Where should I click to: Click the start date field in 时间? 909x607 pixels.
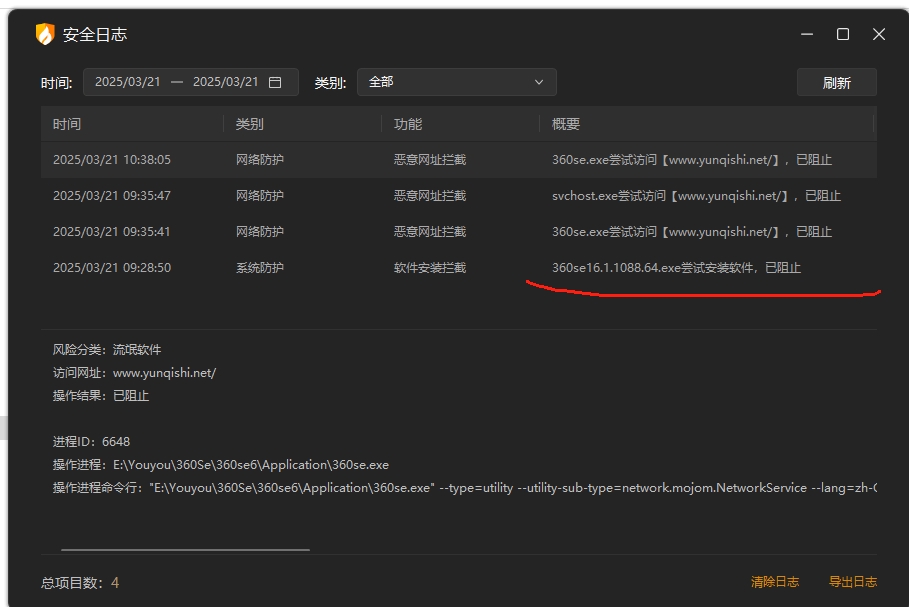(127, 82)
